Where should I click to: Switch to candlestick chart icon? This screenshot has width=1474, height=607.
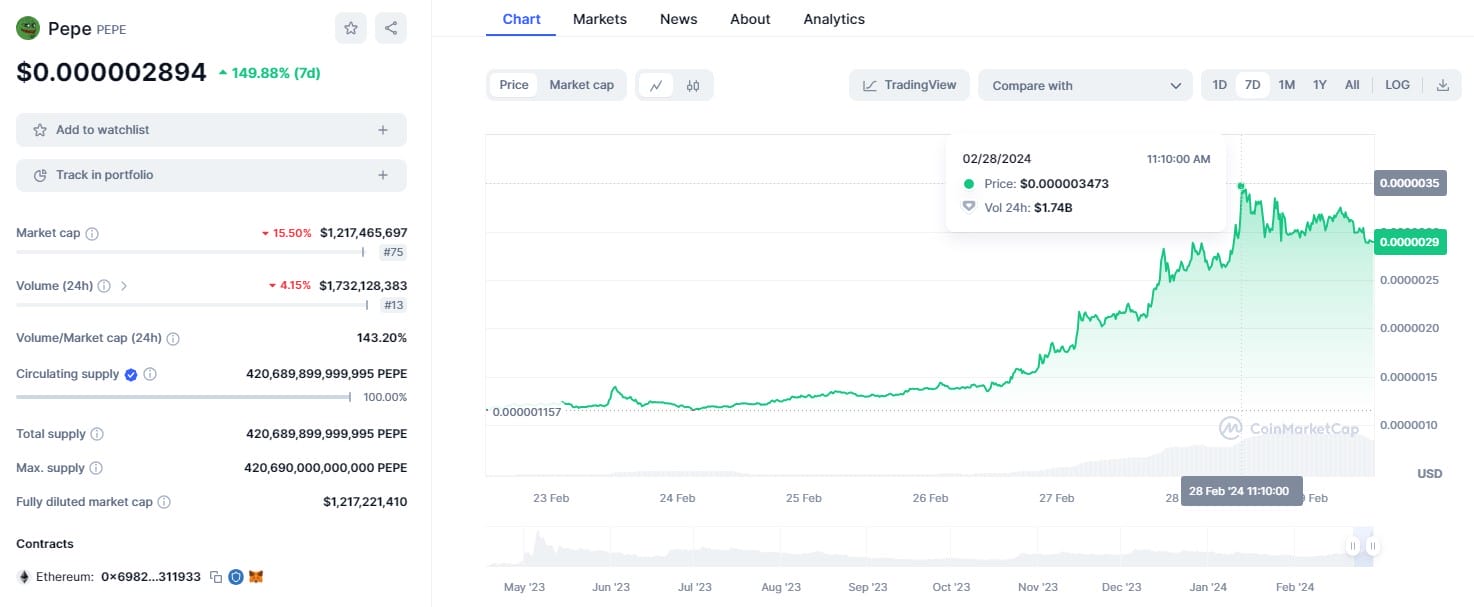pyautogui.click(x=693, y=86)
